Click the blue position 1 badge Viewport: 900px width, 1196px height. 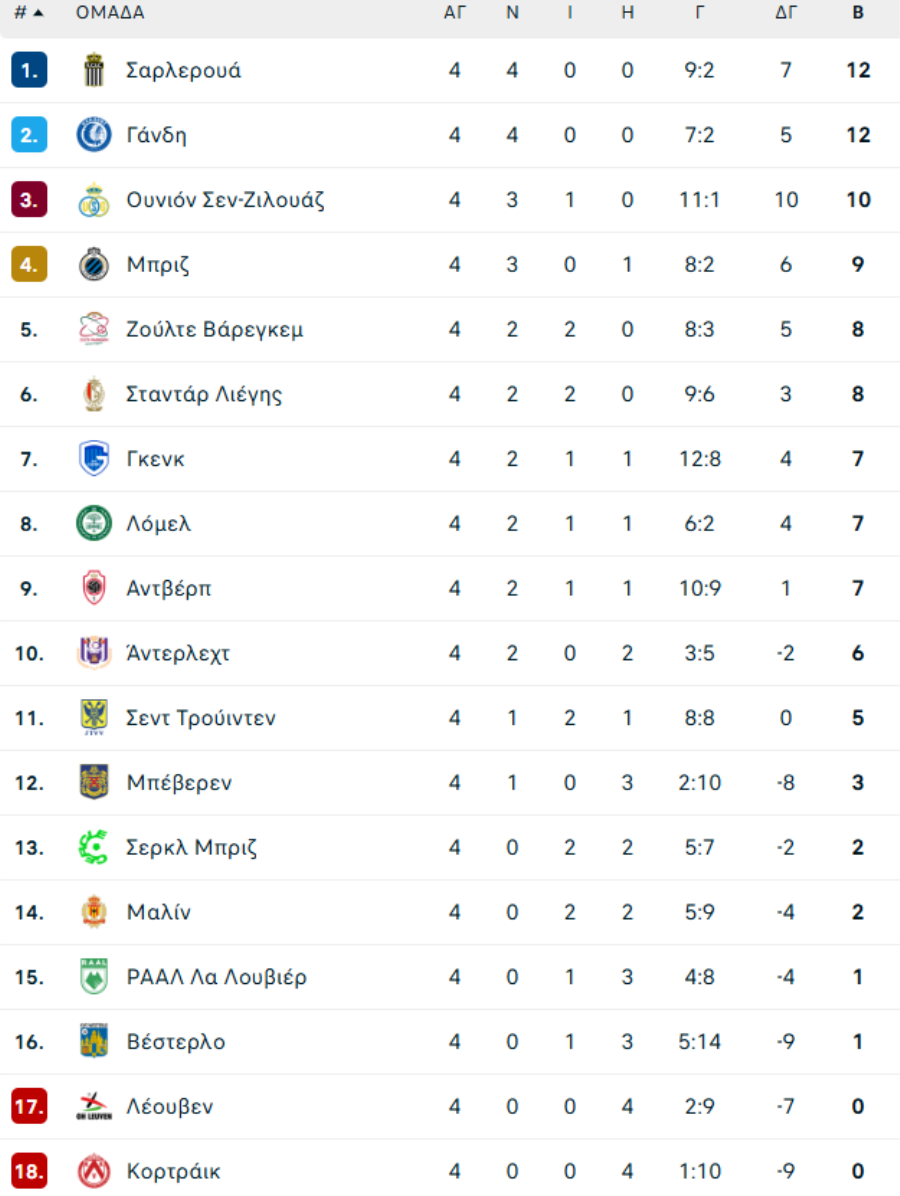click(29, 70)
